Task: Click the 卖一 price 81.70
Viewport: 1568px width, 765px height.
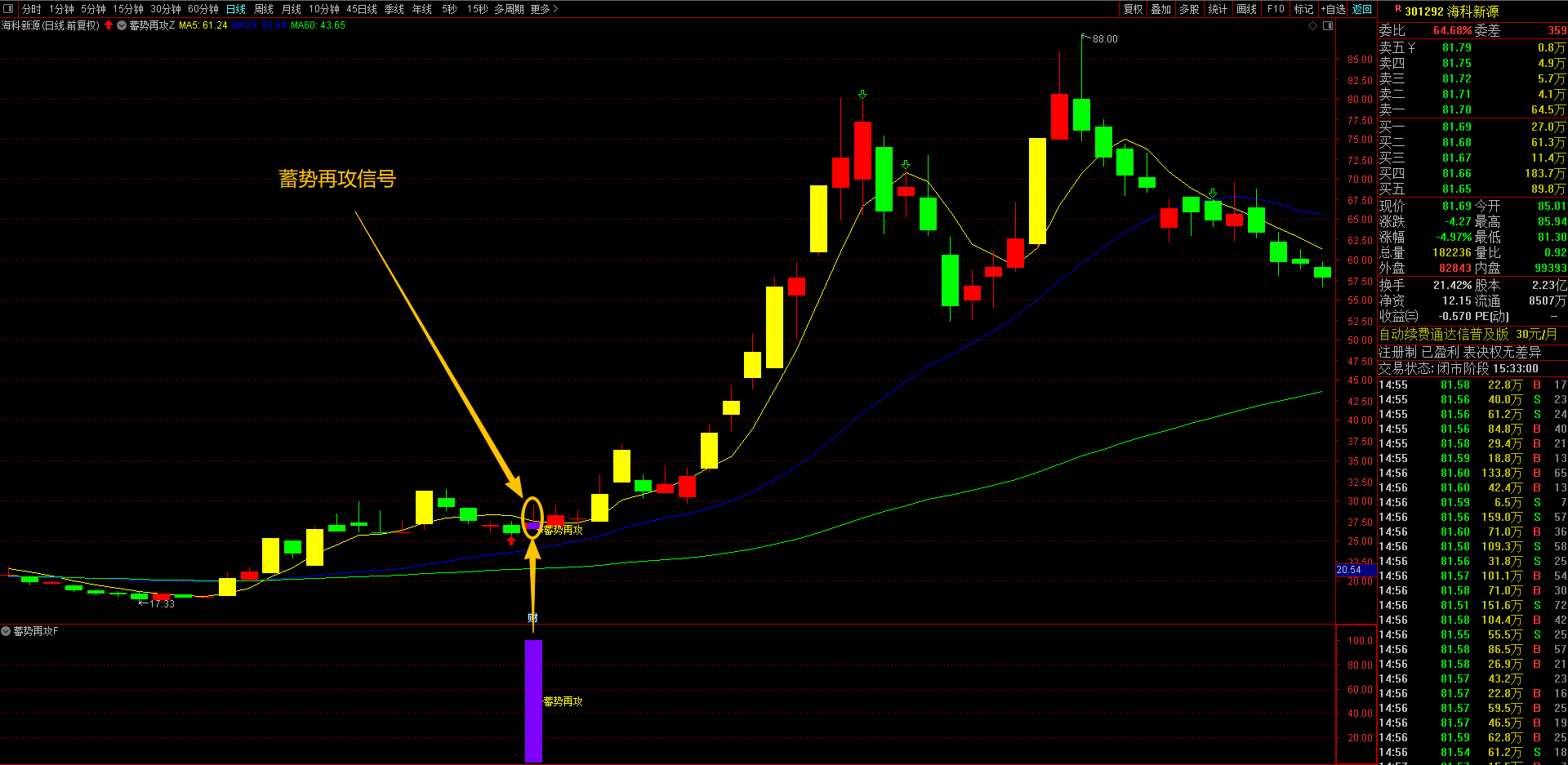Action: click(x=1457, y=110)
